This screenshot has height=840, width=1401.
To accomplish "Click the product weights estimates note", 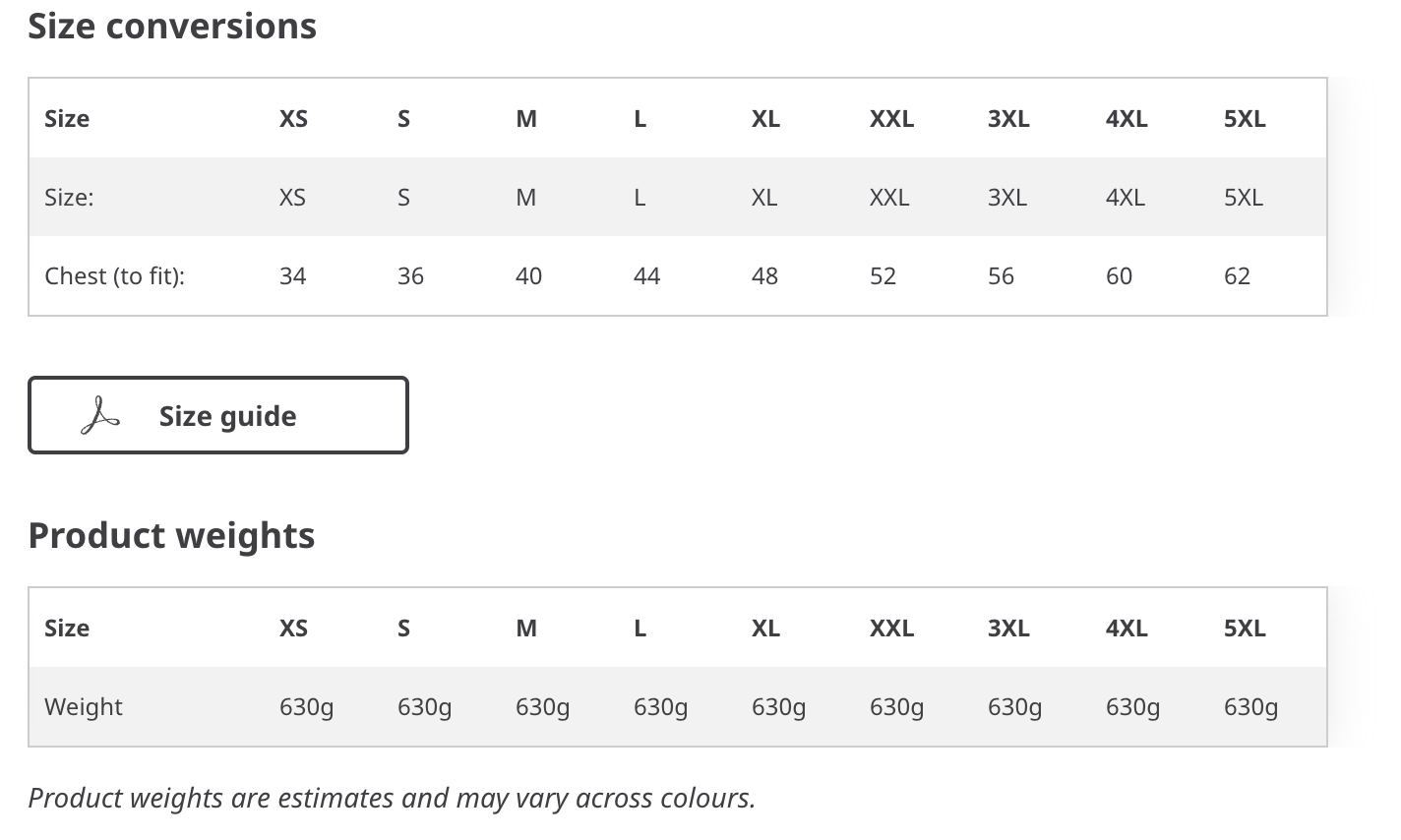I will [x=392, y=798].
